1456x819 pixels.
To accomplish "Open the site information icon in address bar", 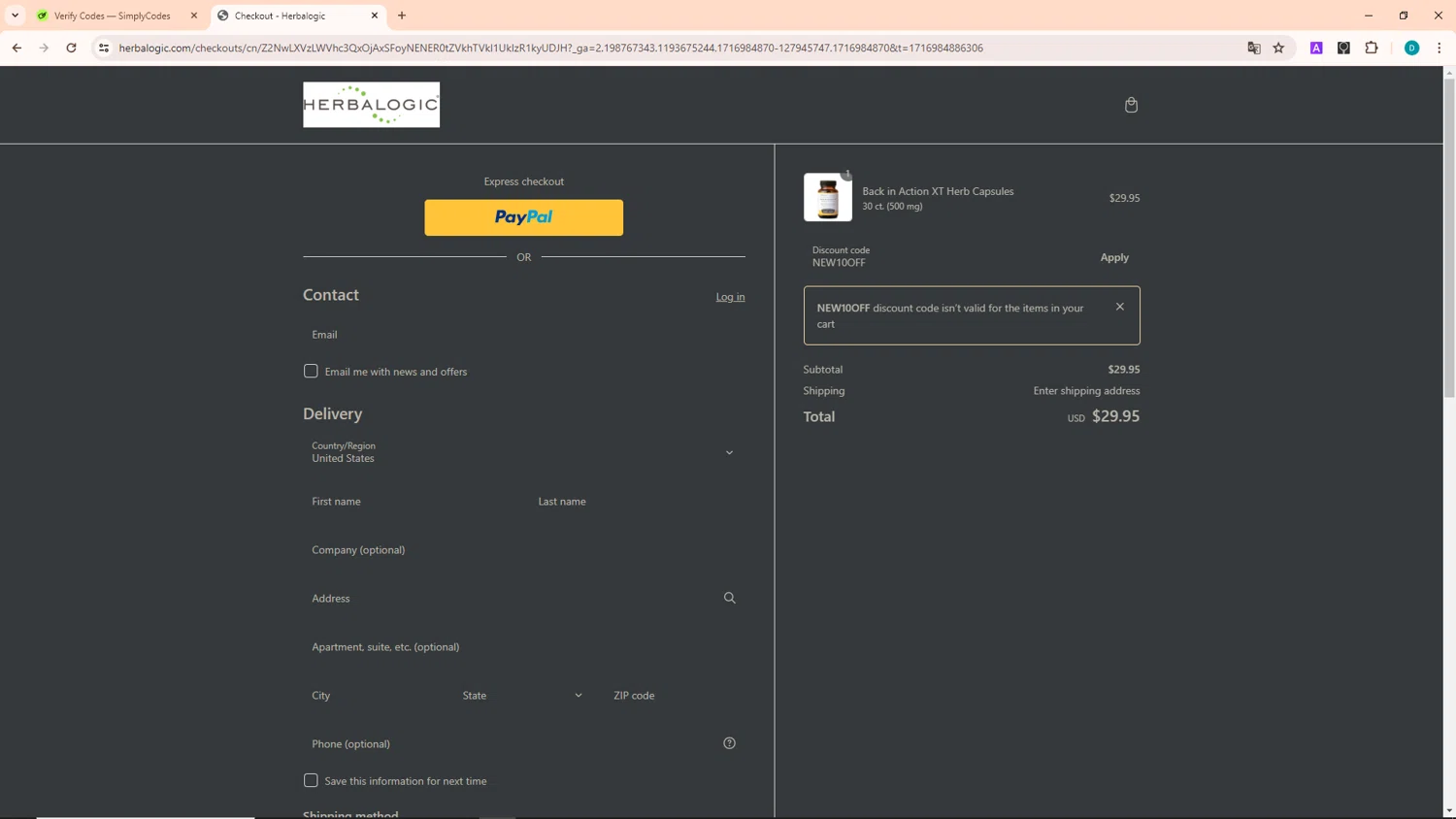I will tap(104, 48).
